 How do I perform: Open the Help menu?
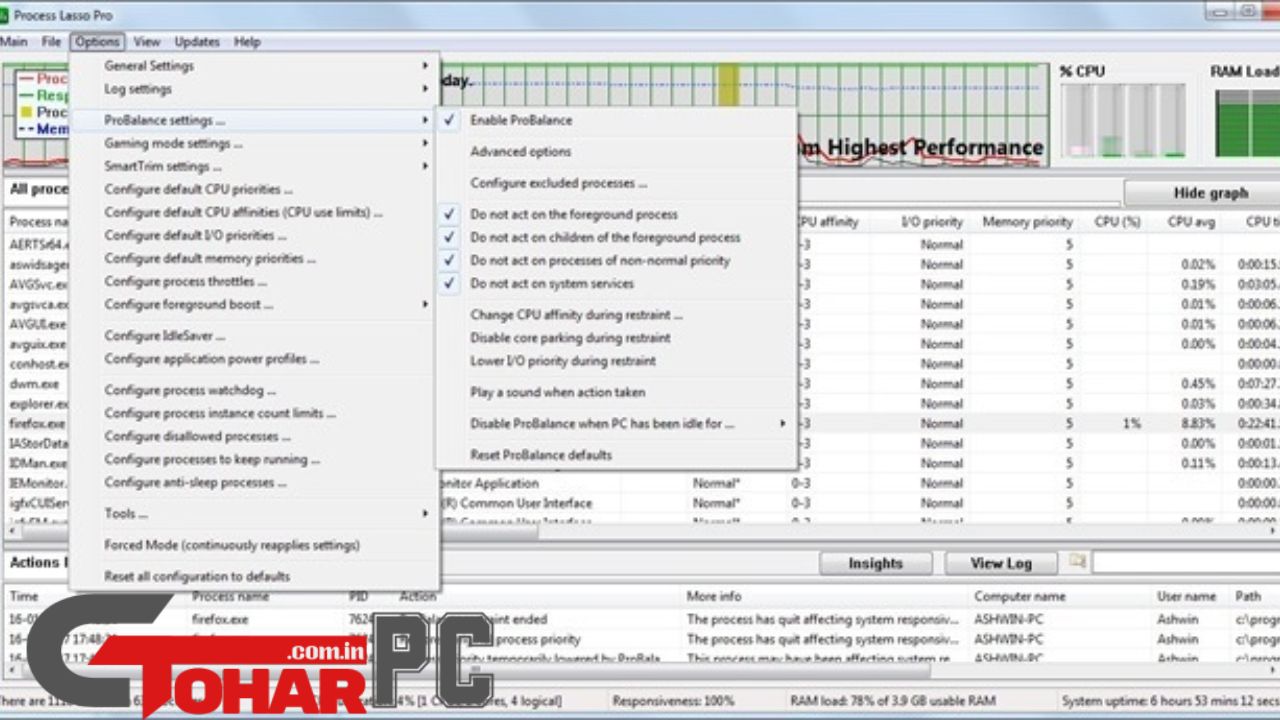(247, 42)
